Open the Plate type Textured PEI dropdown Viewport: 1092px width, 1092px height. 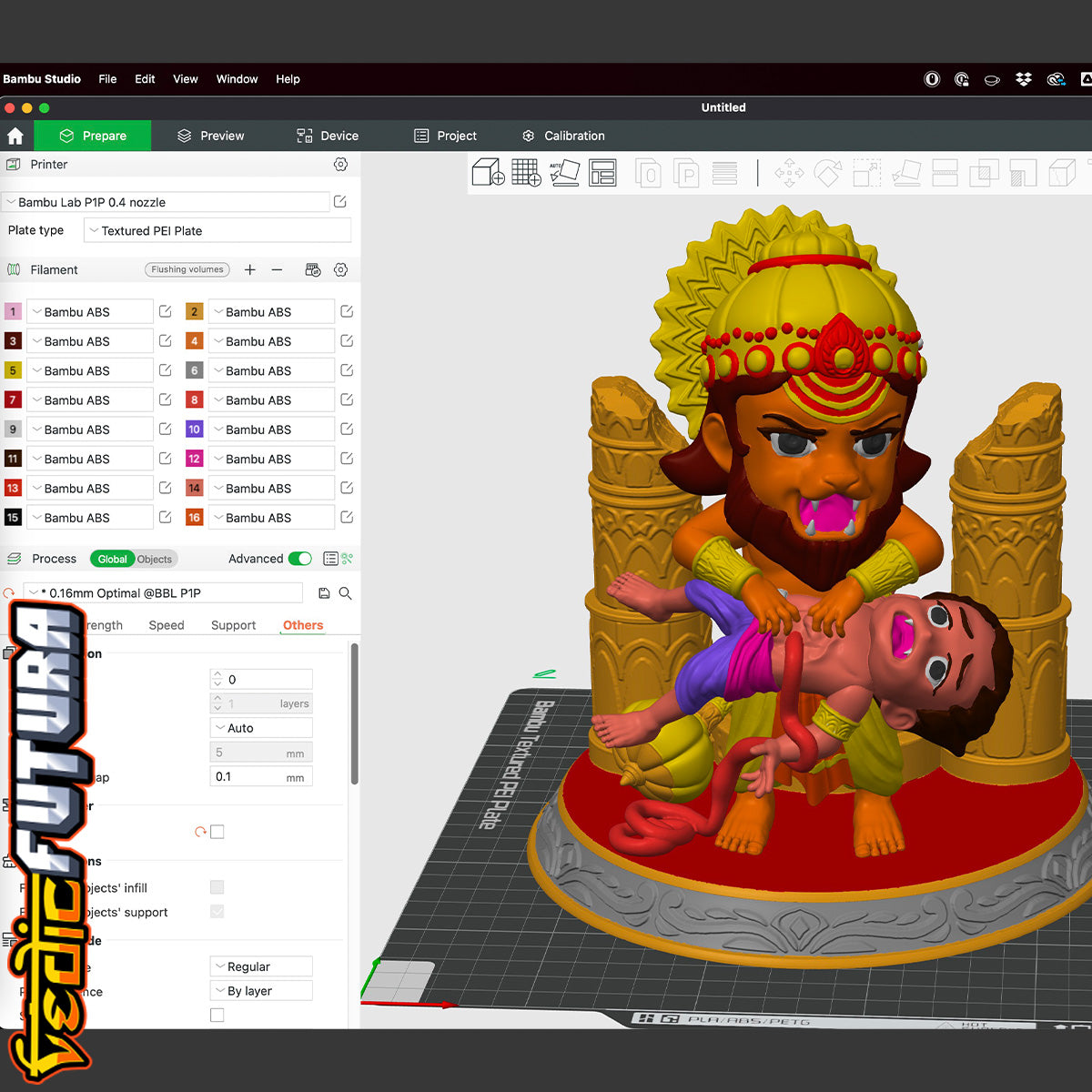coord(217,231)
